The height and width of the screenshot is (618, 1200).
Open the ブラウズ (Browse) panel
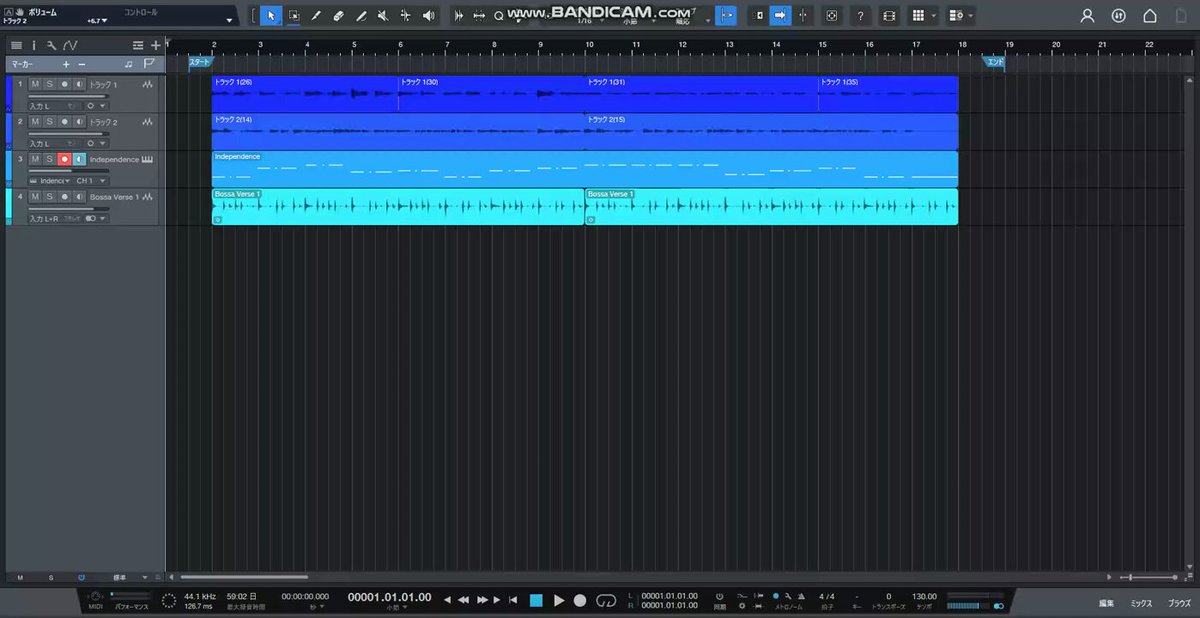(x=1179, y=603)
